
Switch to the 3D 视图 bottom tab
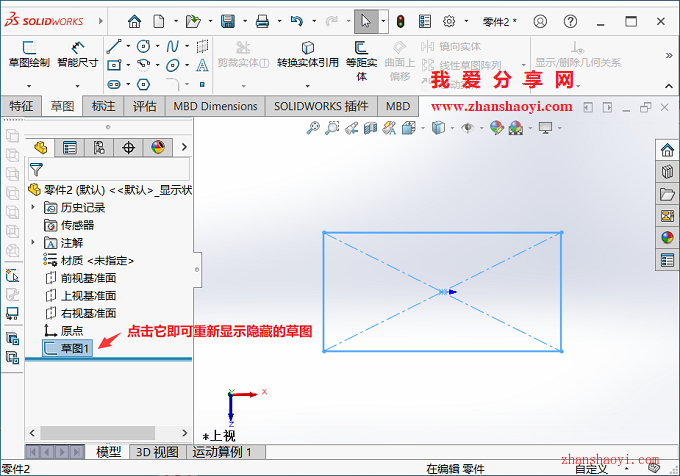[157, 452]
